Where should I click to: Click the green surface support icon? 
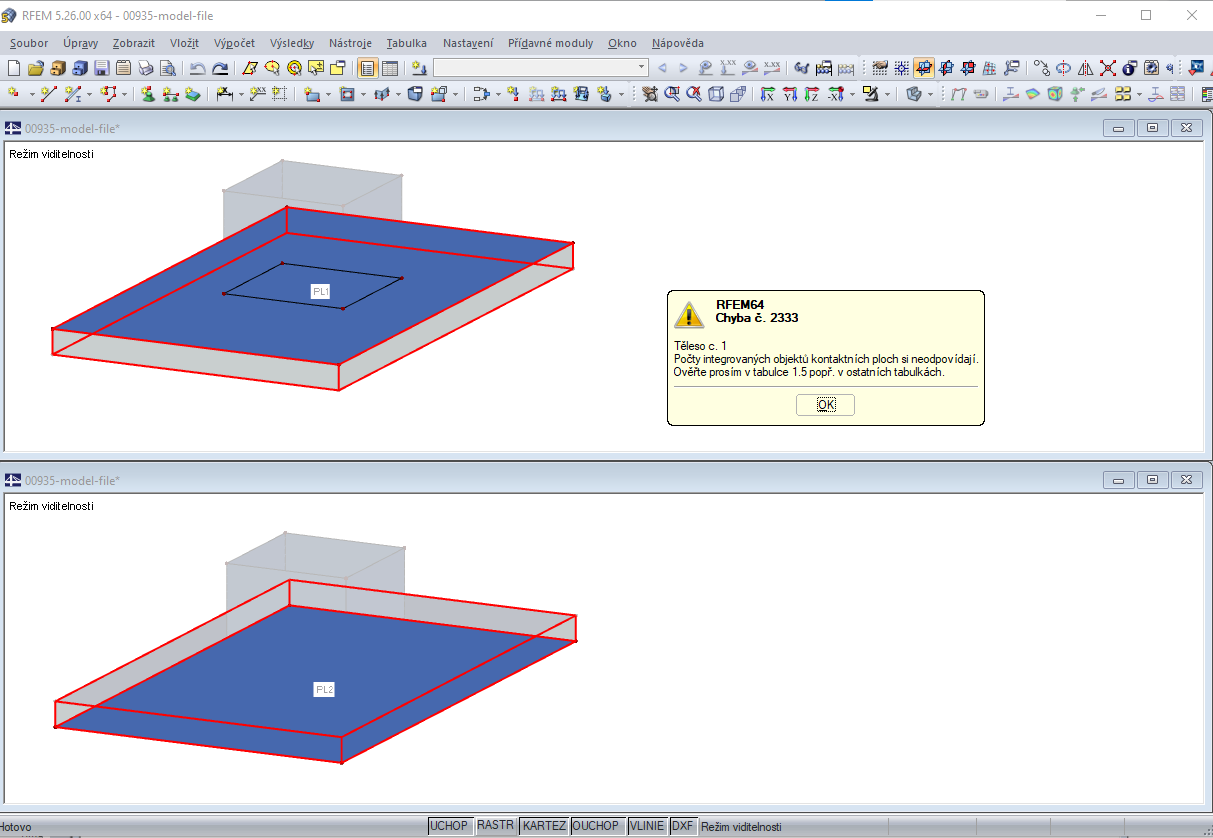193,94
